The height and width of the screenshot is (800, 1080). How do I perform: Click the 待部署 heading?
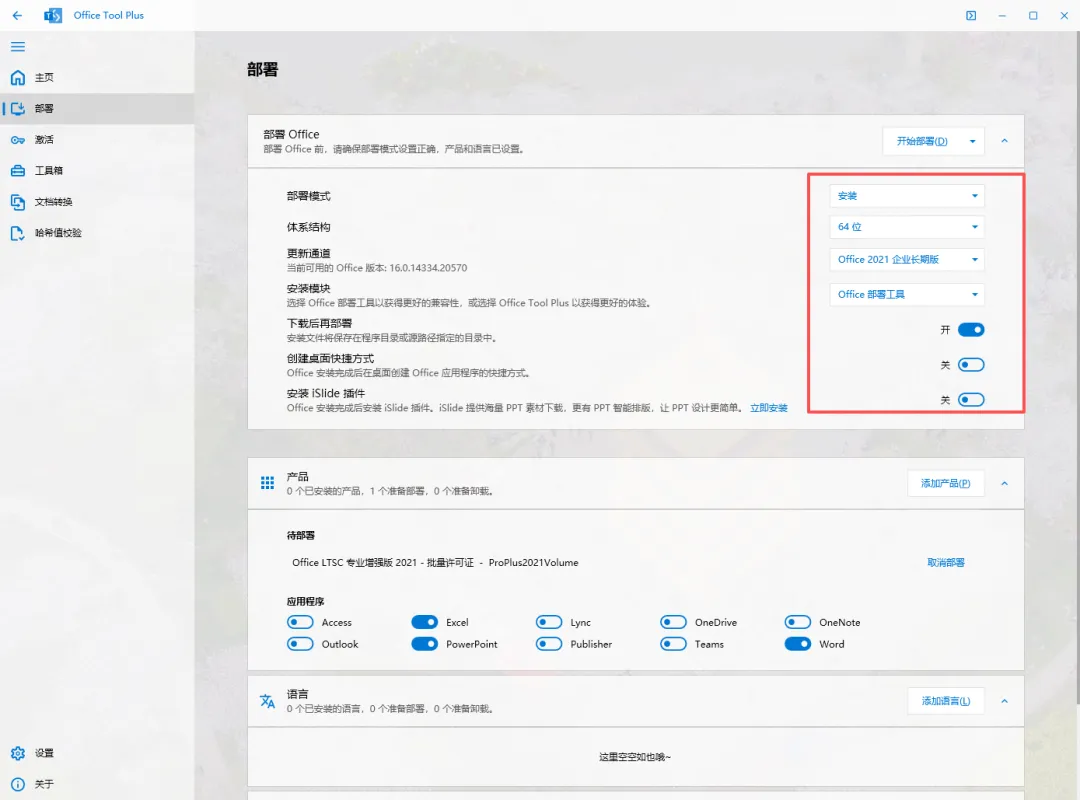[x=300, y=535]
